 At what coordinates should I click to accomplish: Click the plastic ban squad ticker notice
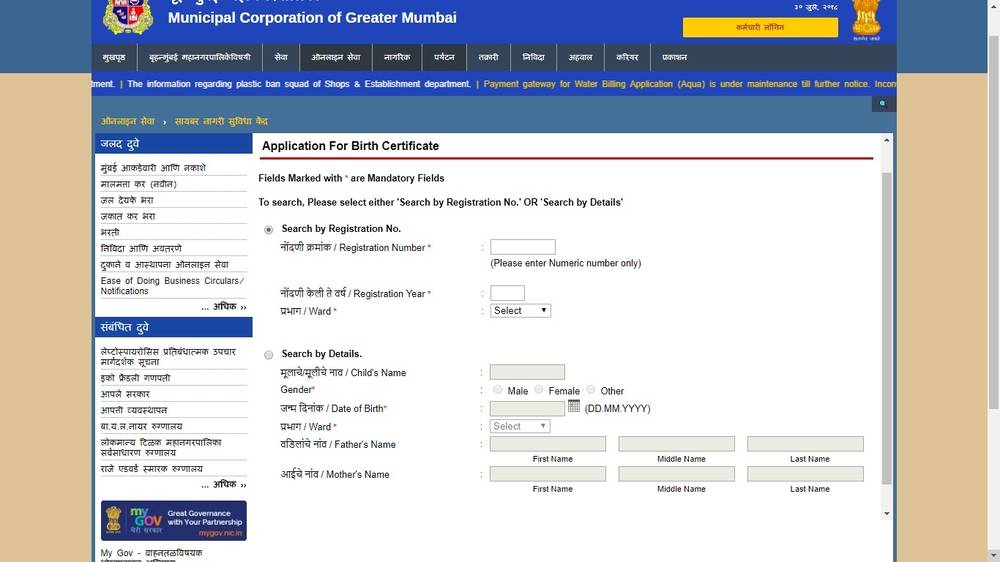pyautogui.click(x=299, y=84)
